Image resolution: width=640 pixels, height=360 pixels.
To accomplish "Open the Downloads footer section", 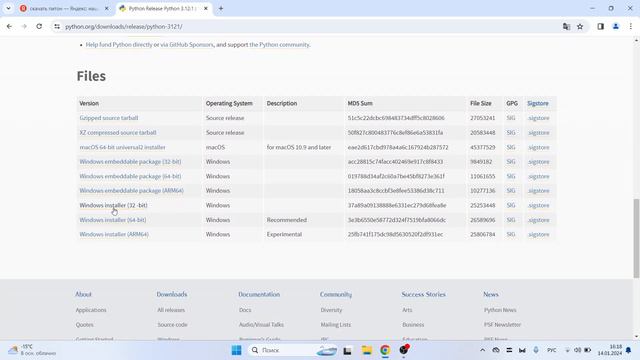I will coord(172,294).
